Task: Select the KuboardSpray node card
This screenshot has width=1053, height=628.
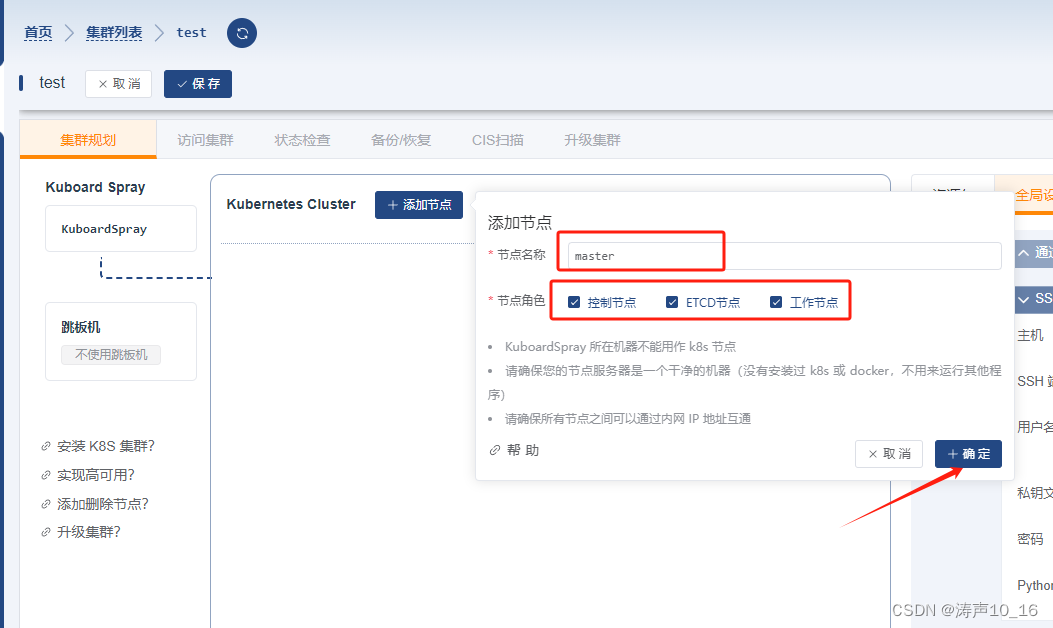Action: 121,228
